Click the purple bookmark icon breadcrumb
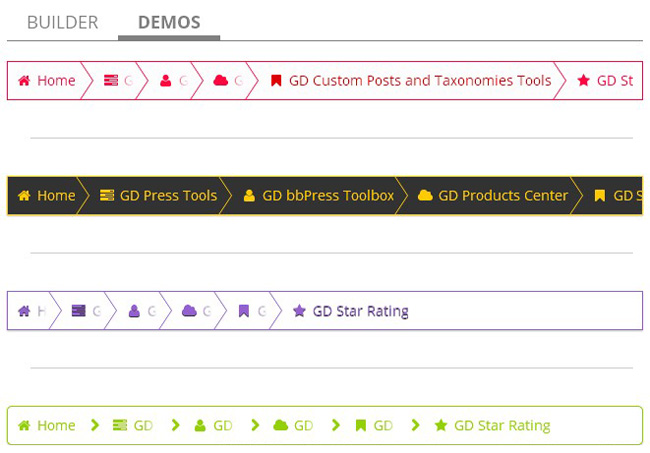Viewport: 650px width, 453px height. point(244,311)
